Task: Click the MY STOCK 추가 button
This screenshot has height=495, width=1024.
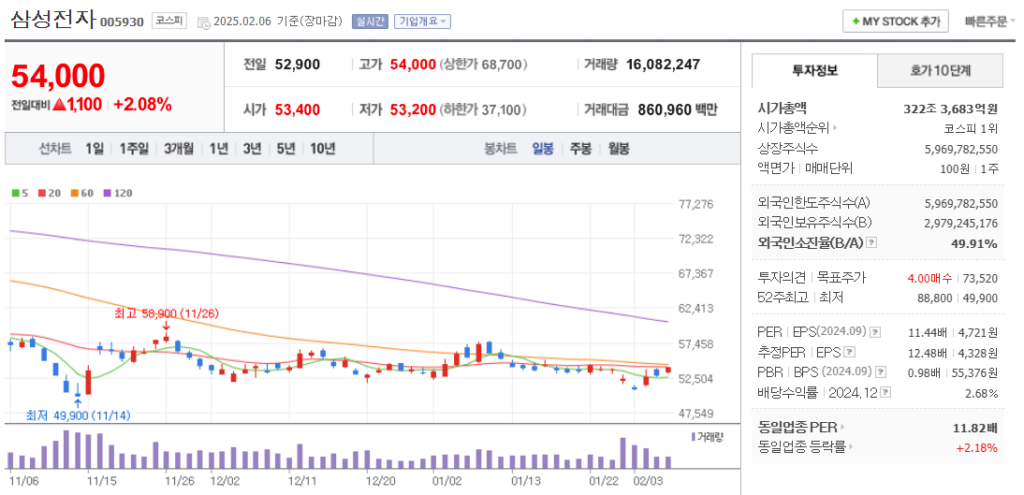Action: (895, 22)
